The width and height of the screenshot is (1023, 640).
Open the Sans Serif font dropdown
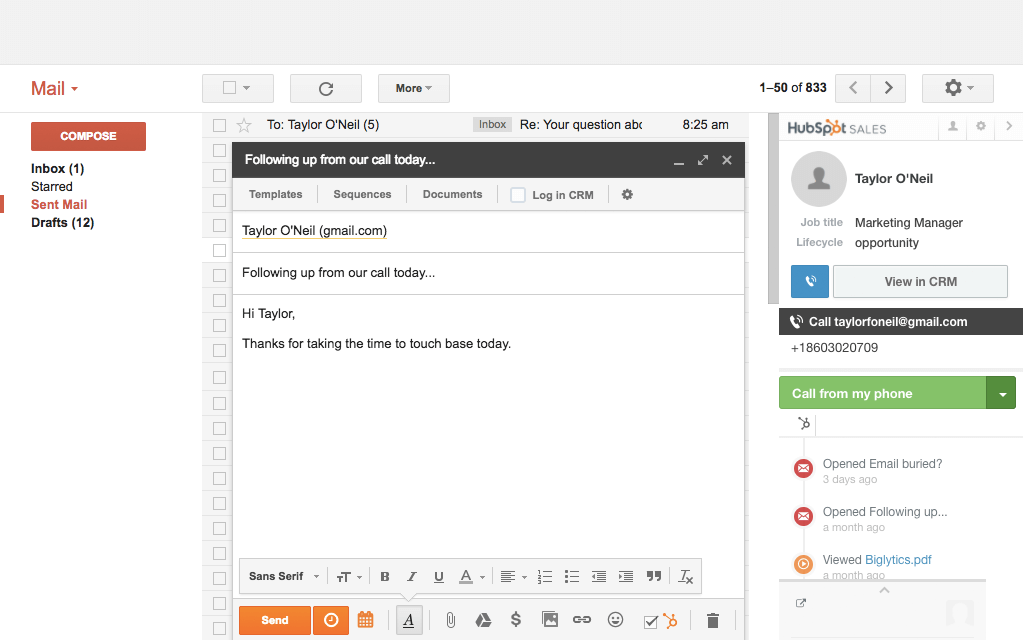pos(284,577)
